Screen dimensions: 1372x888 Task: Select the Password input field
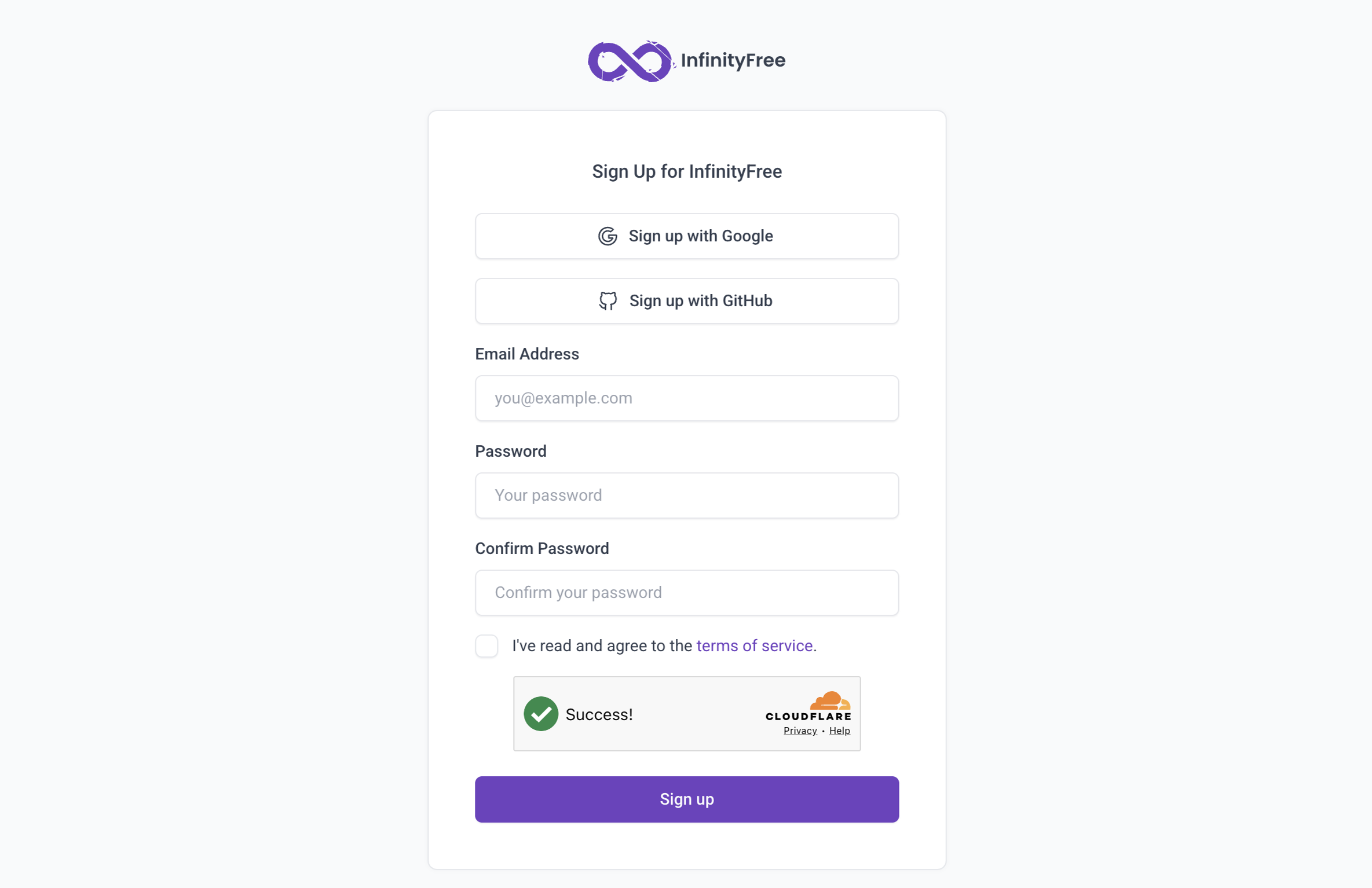[687, 495]
